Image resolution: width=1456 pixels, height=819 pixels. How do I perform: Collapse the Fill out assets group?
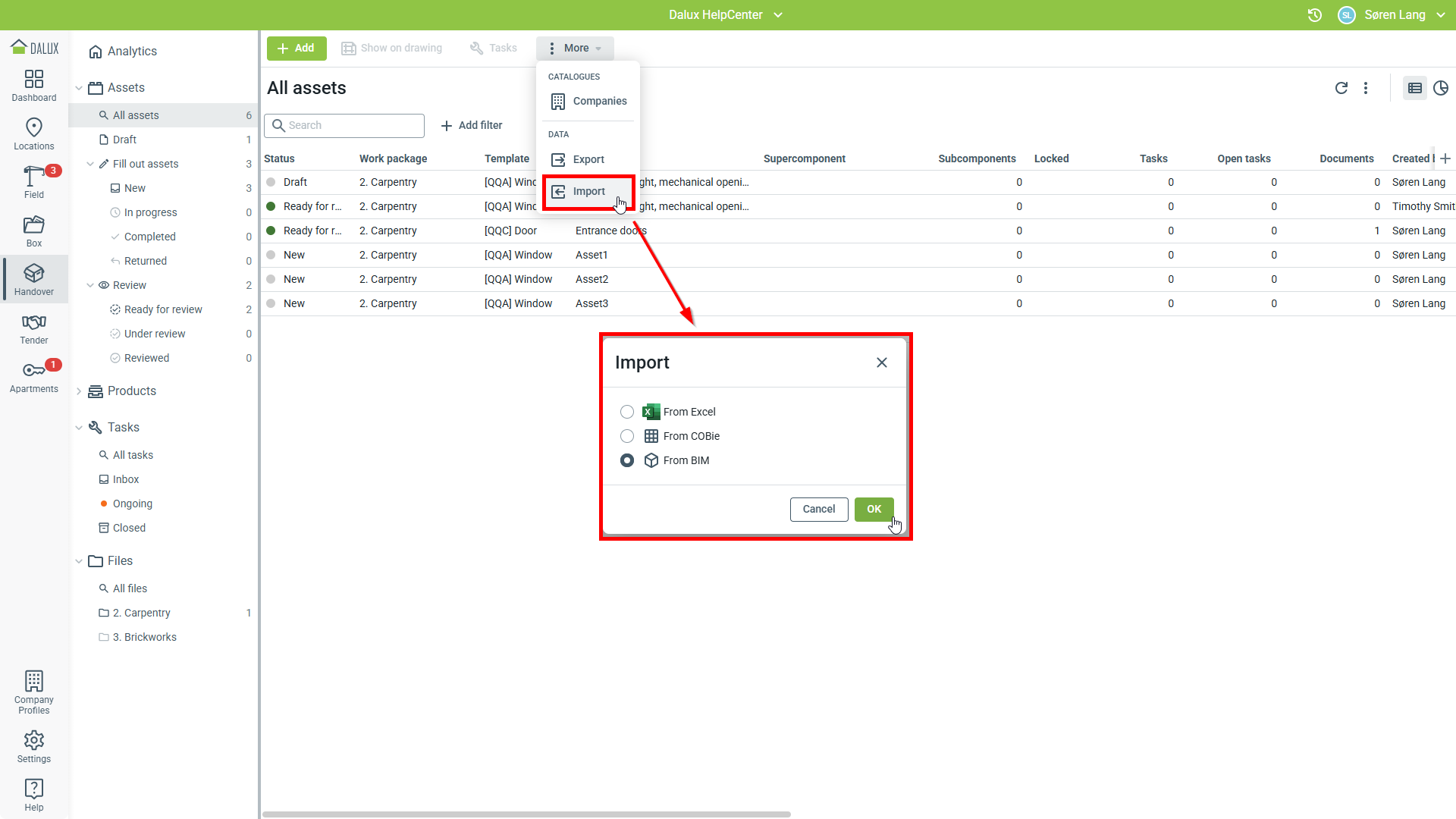pyautogui.click(x=90, y=164)
